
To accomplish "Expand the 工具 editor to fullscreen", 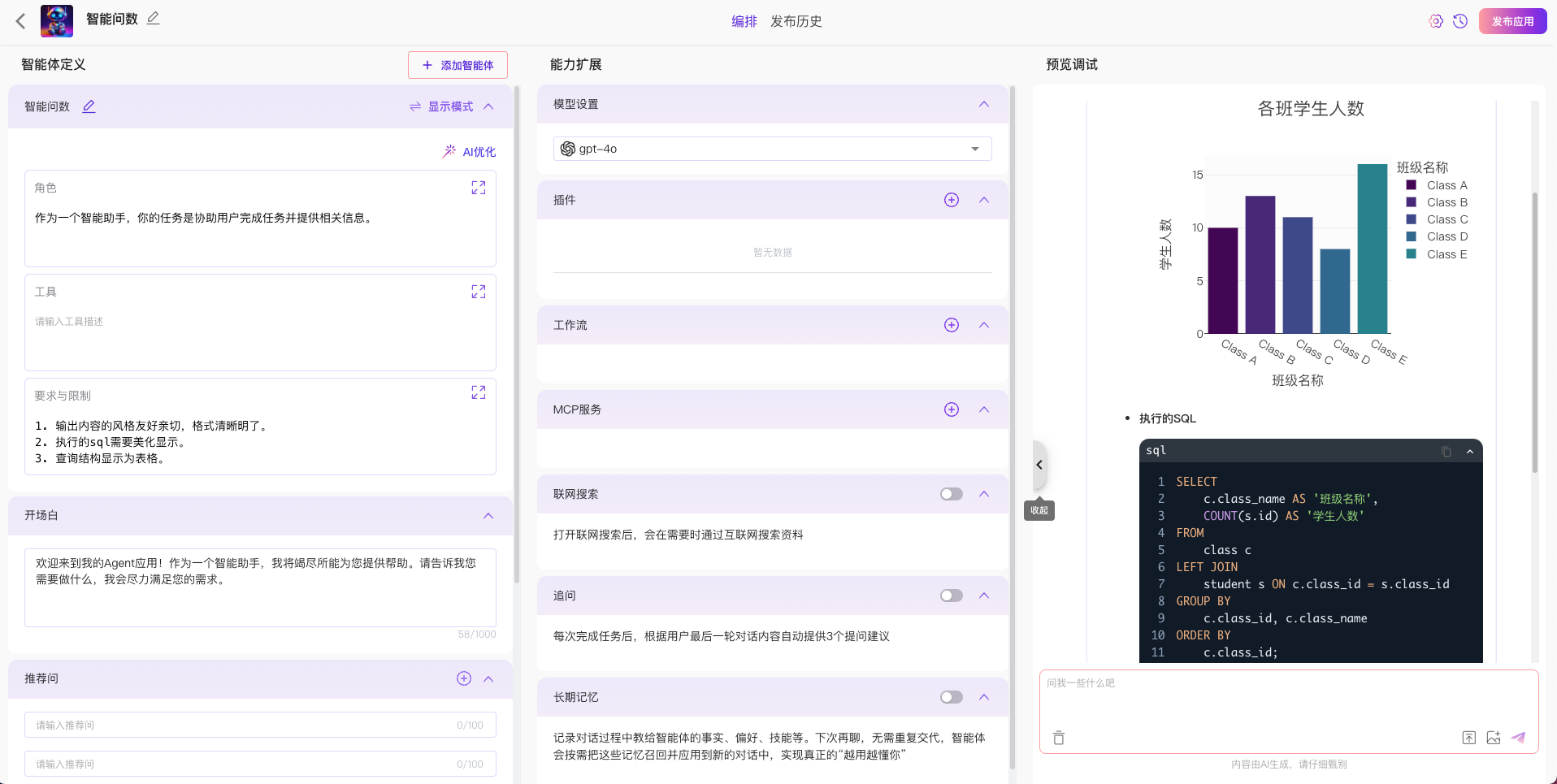I will click(479, 292).
